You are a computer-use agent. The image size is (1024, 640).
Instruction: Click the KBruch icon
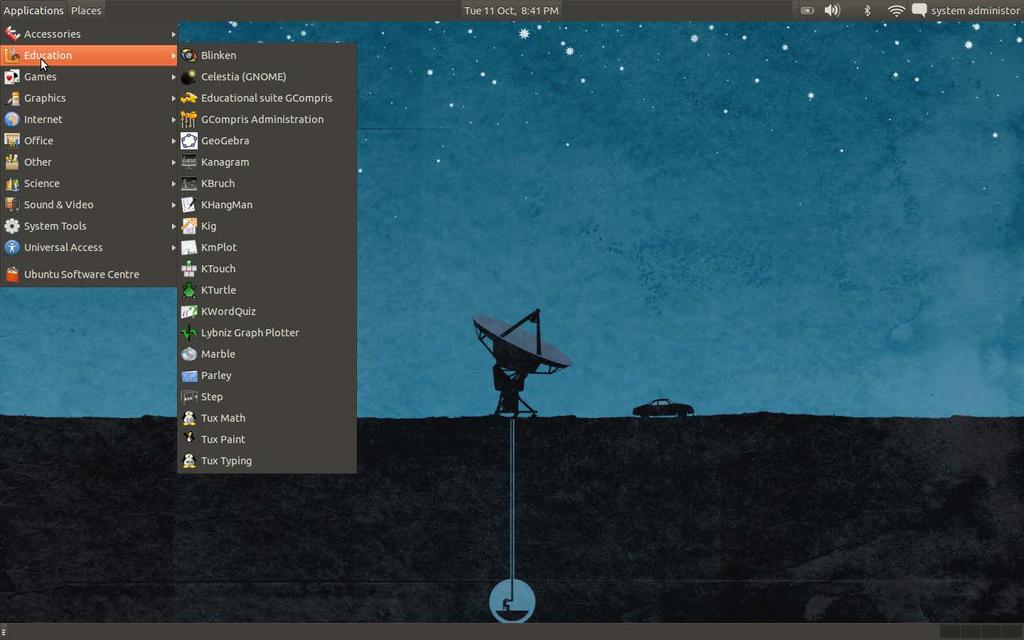tap(189, 184)
